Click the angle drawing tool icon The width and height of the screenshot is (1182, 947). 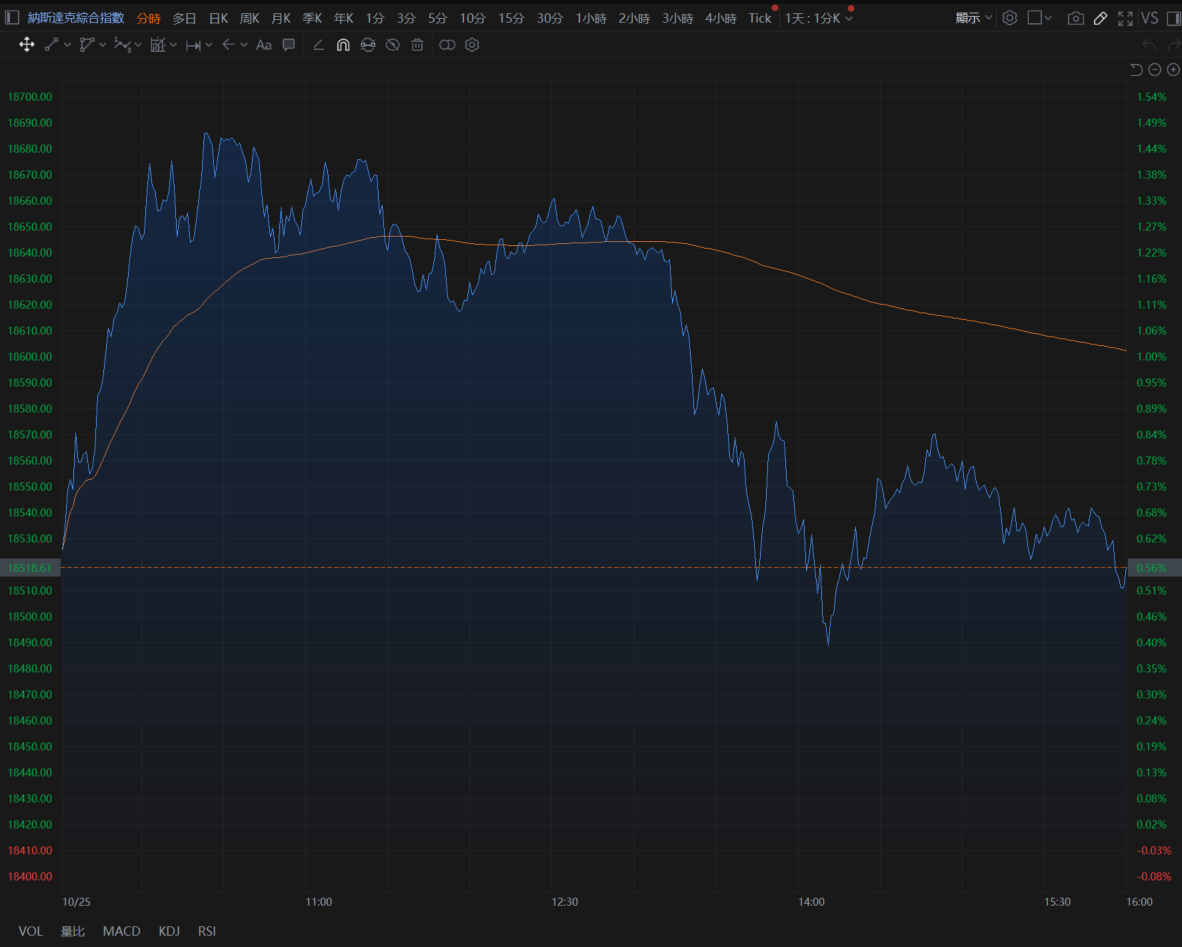pos(319,45)
